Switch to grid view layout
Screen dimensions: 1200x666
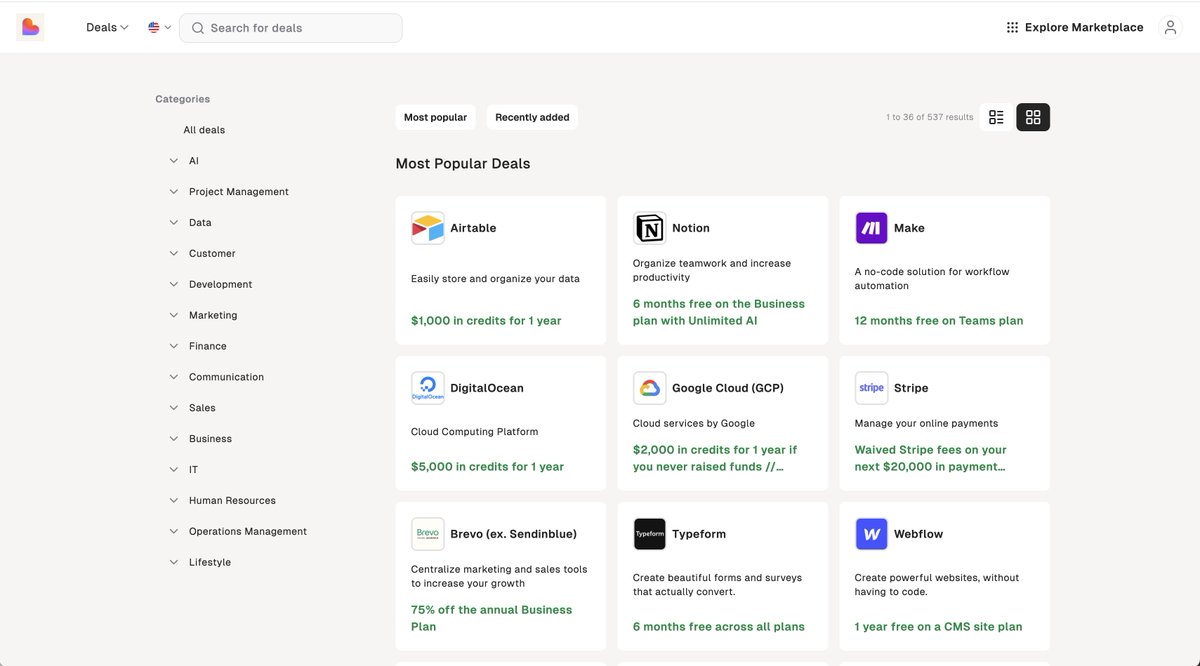(1033, 117)
